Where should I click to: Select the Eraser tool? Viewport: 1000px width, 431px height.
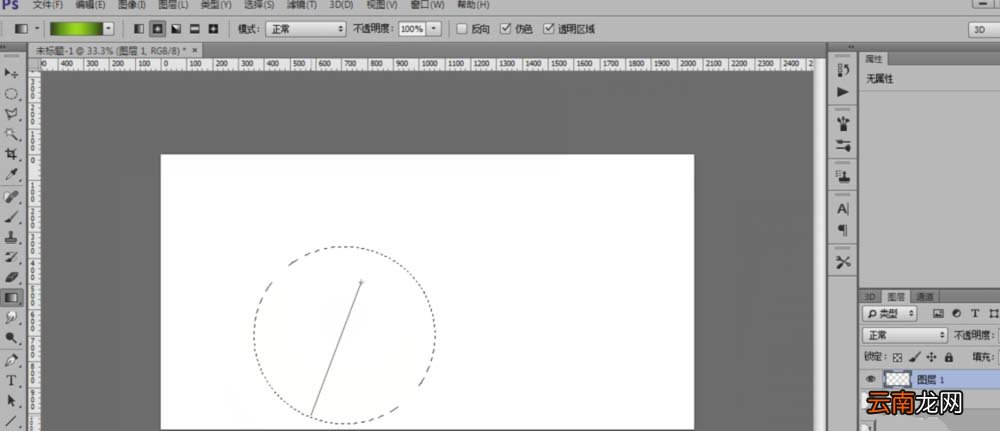[x=11, y=277]
